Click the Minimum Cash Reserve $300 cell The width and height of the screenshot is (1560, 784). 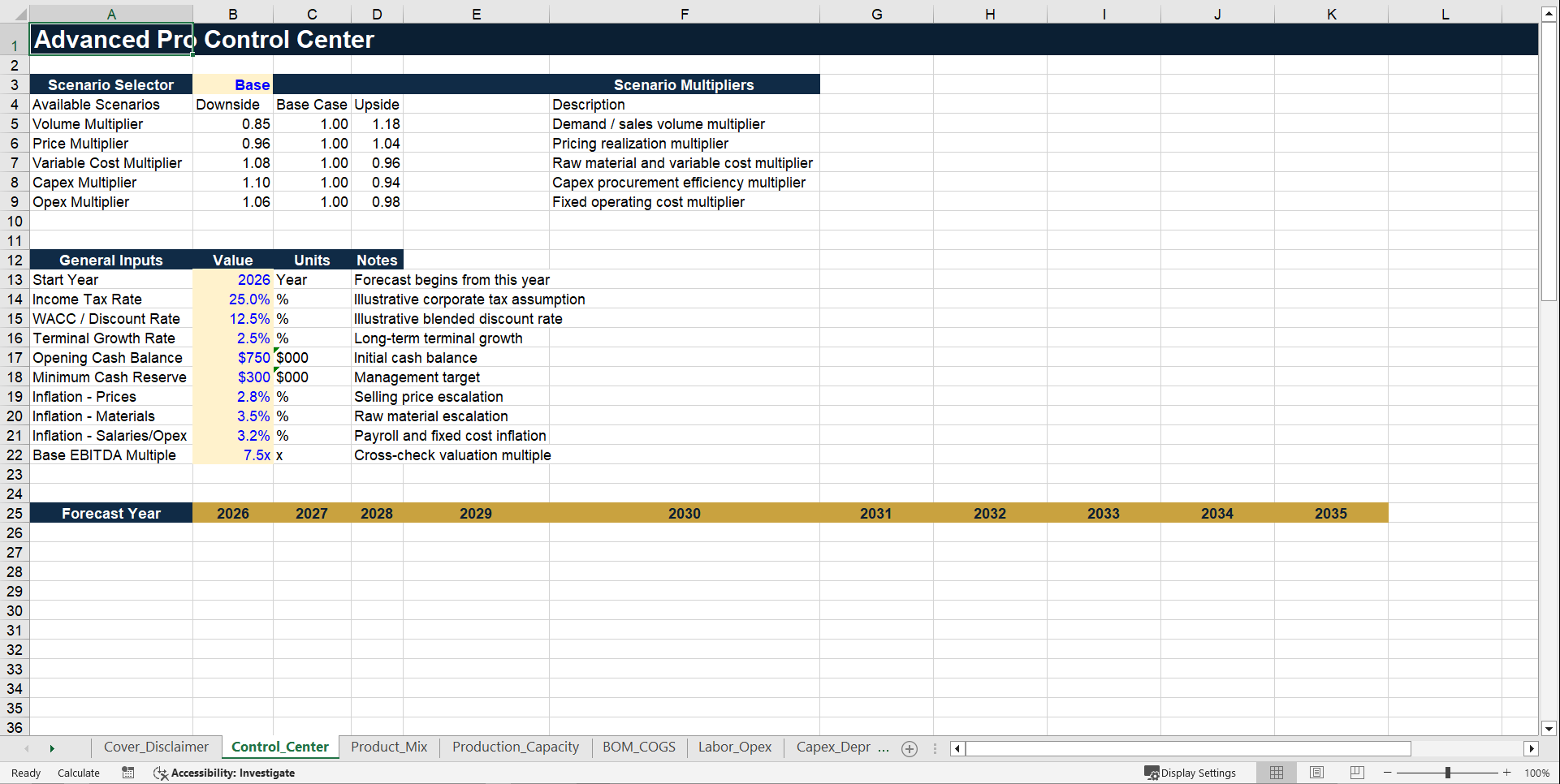point(233,377)
